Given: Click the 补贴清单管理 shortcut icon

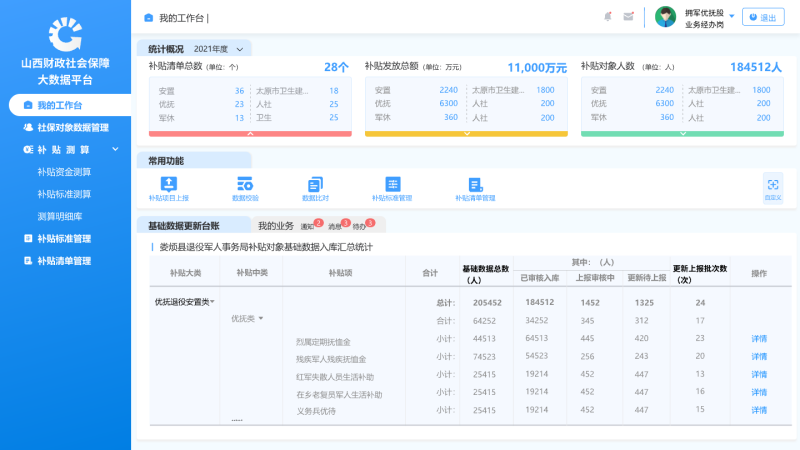Looking at the screenshot, I should coord(475,183).
